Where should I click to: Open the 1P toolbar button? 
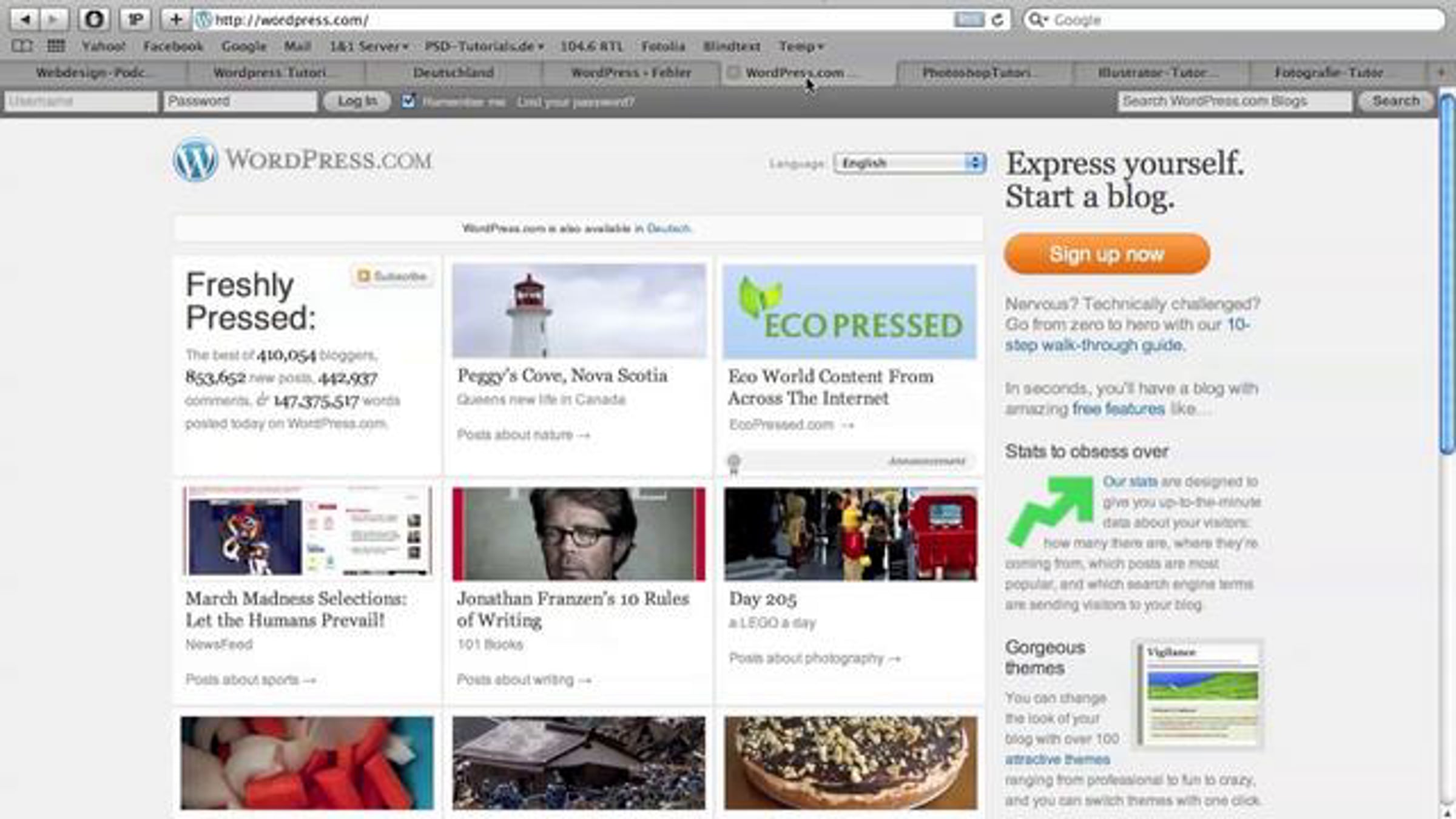[135, 19]
